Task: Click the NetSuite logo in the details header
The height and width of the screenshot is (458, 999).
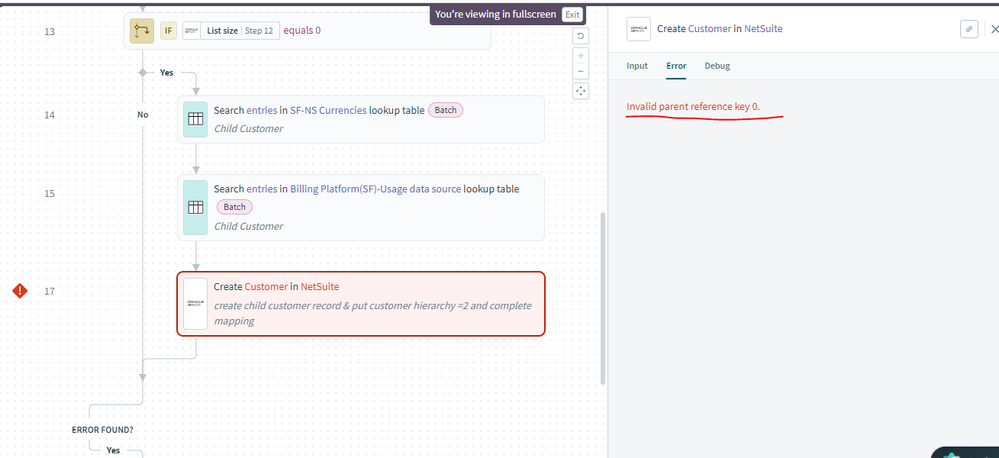Action: click(x=638, y=29)
